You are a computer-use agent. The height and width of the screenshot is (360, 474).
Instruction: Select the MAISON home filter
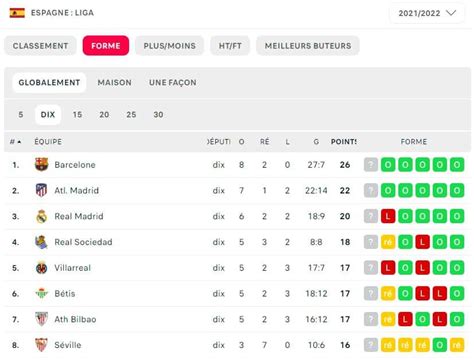pos(114,82)
